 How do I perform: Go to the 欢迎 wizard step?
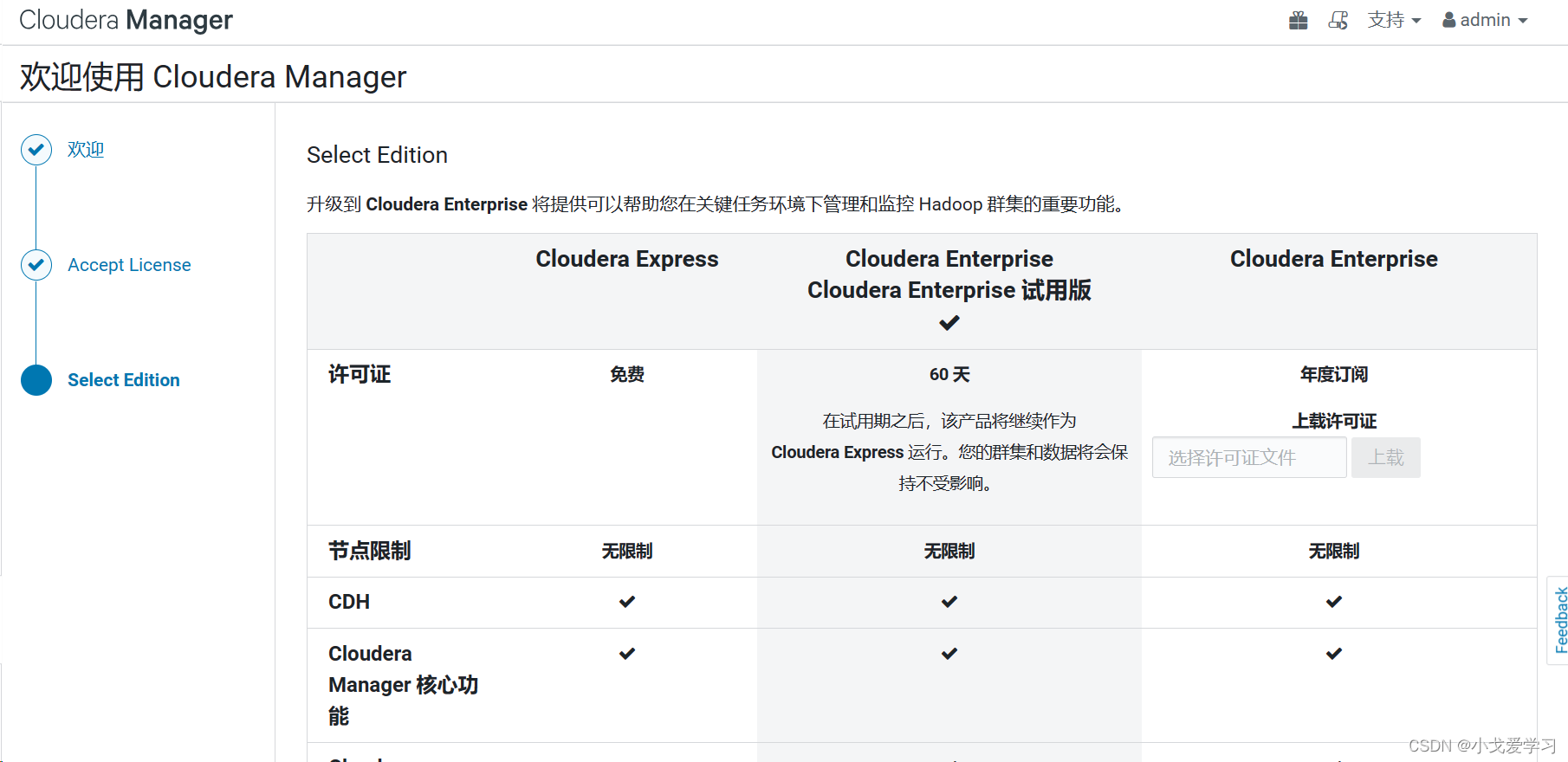(x=86, y=150)
